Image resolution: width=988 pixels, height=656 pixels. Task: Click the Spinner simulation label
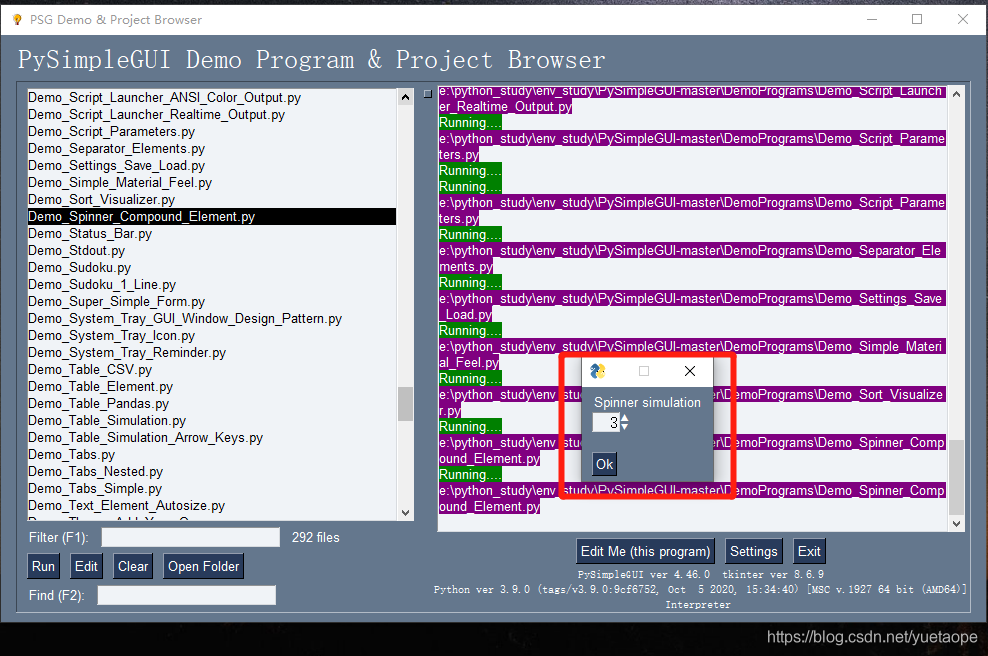click(x=647, y=403)
